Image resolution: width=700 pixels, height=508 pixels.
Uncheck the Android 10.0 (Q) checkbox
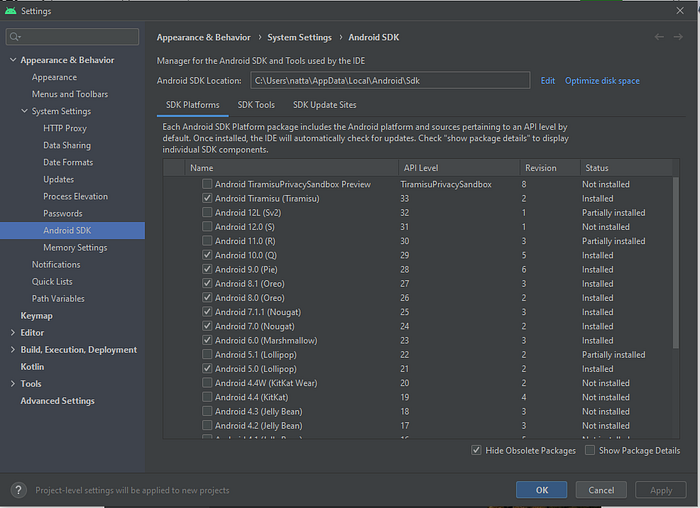207,255
